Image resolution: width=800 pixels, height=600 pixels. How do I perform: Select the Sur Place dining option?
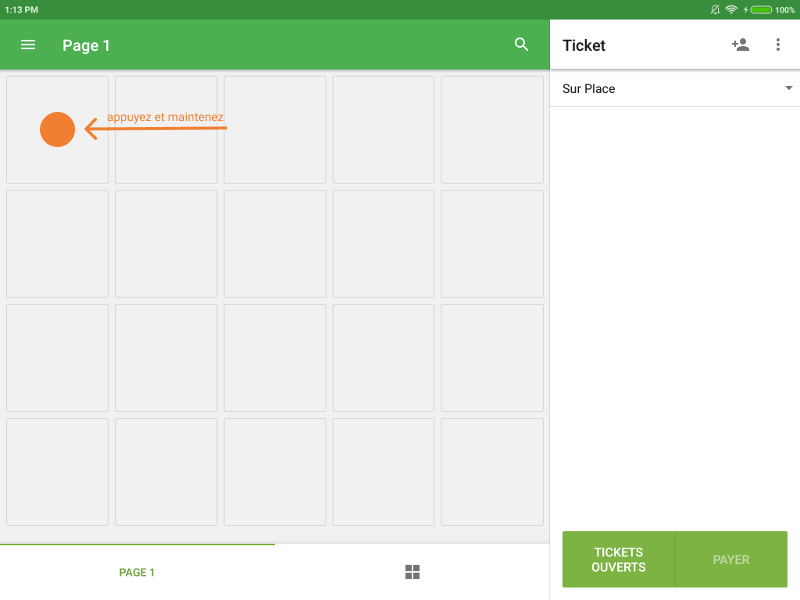(589, 89)
